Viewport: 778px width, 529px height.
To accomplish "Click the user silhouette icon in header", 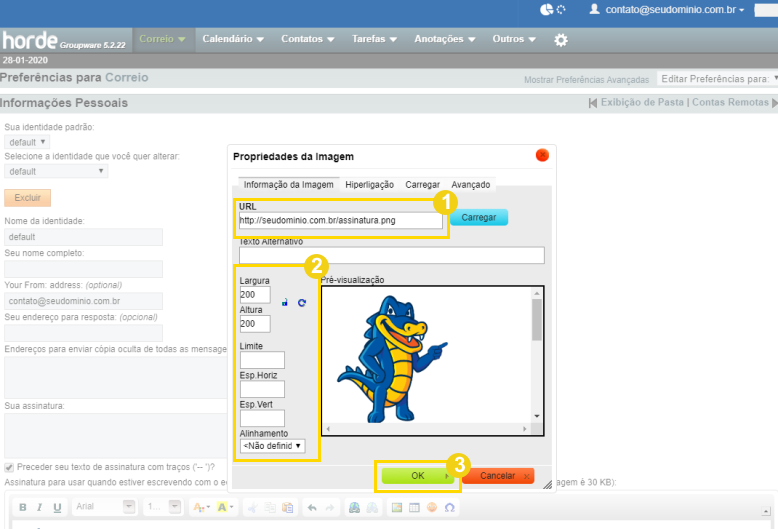I will click(x=594, y=9).
